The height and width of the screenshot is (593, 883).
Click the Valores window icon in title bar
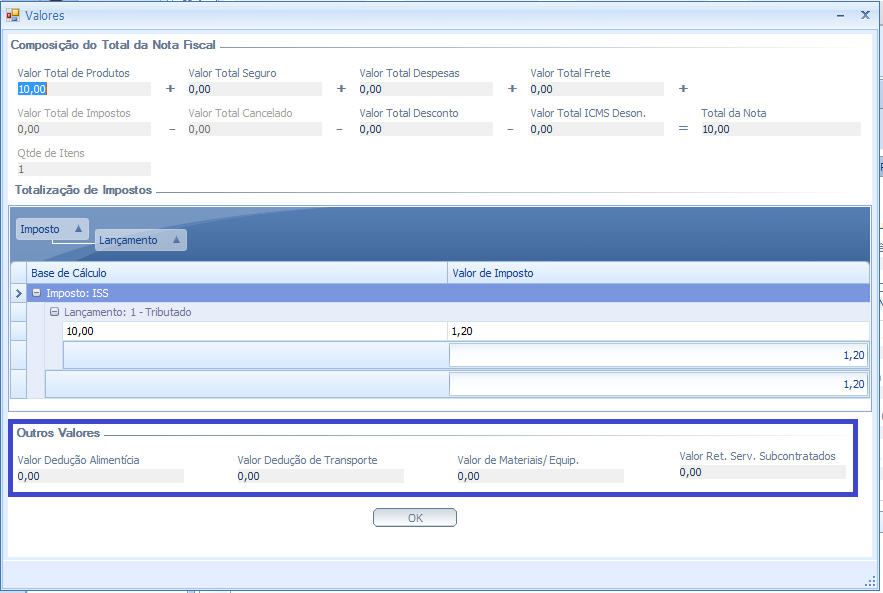tap(13, 15)
